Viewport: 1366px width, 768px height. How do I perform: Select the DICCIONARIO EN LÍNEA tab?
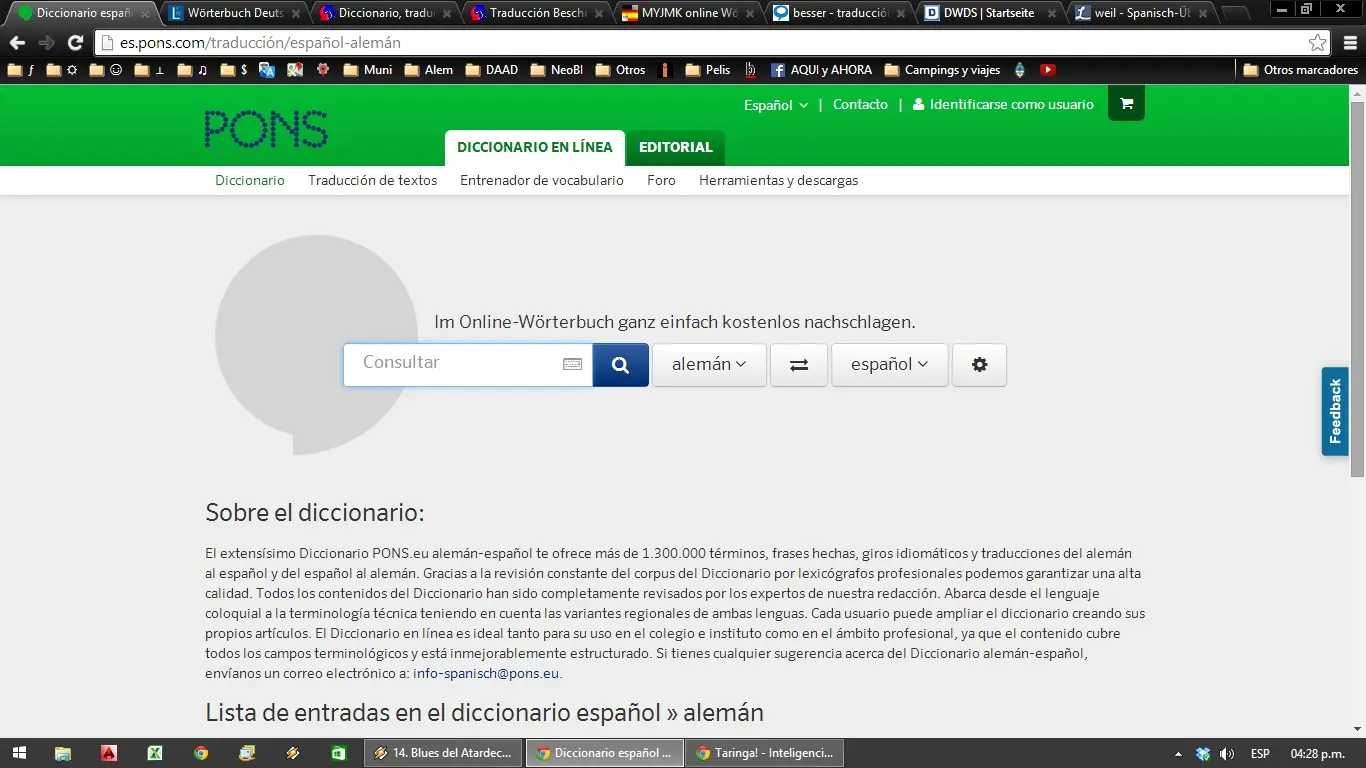tap(535, 147)
